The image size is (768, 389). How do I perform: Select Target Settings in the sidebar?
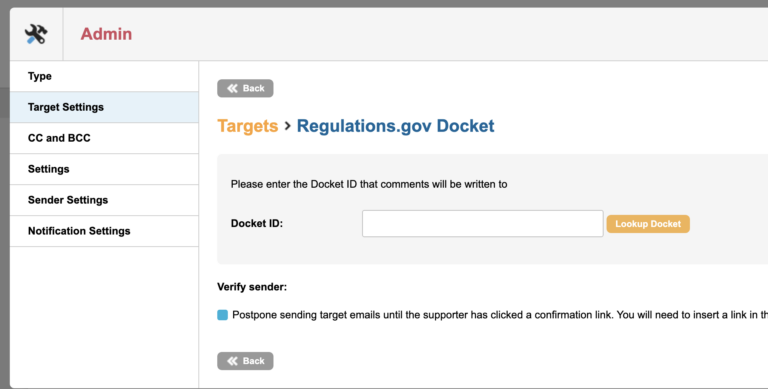[104, 107]
